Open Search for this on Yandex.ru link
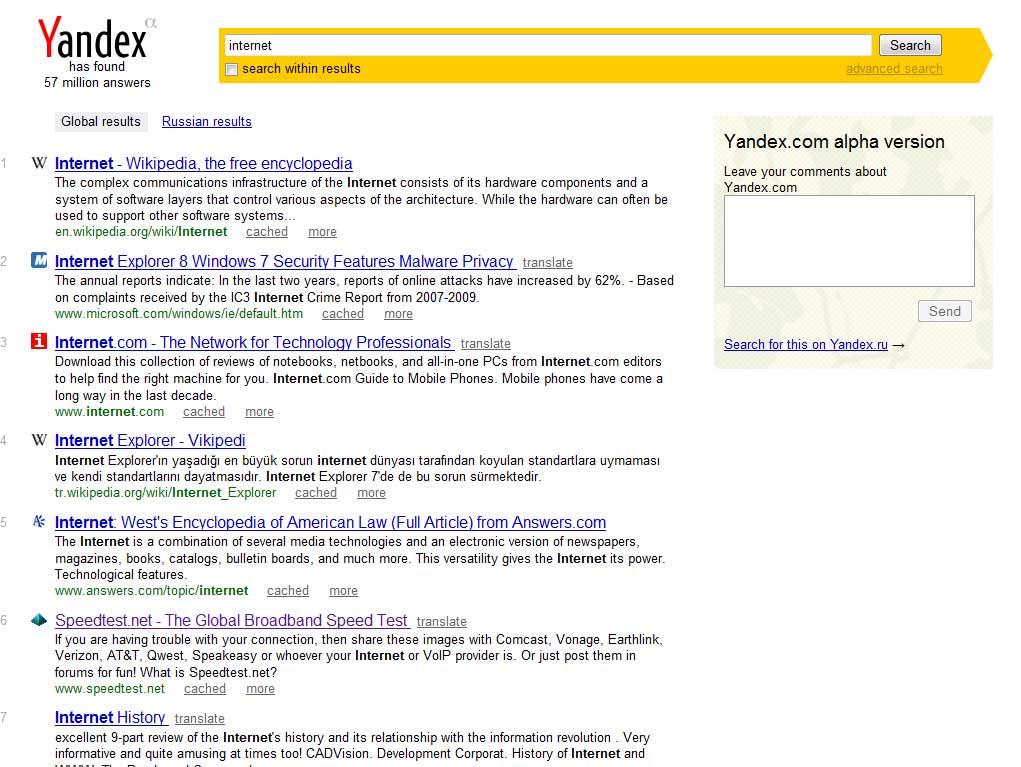 coord(806,344)
